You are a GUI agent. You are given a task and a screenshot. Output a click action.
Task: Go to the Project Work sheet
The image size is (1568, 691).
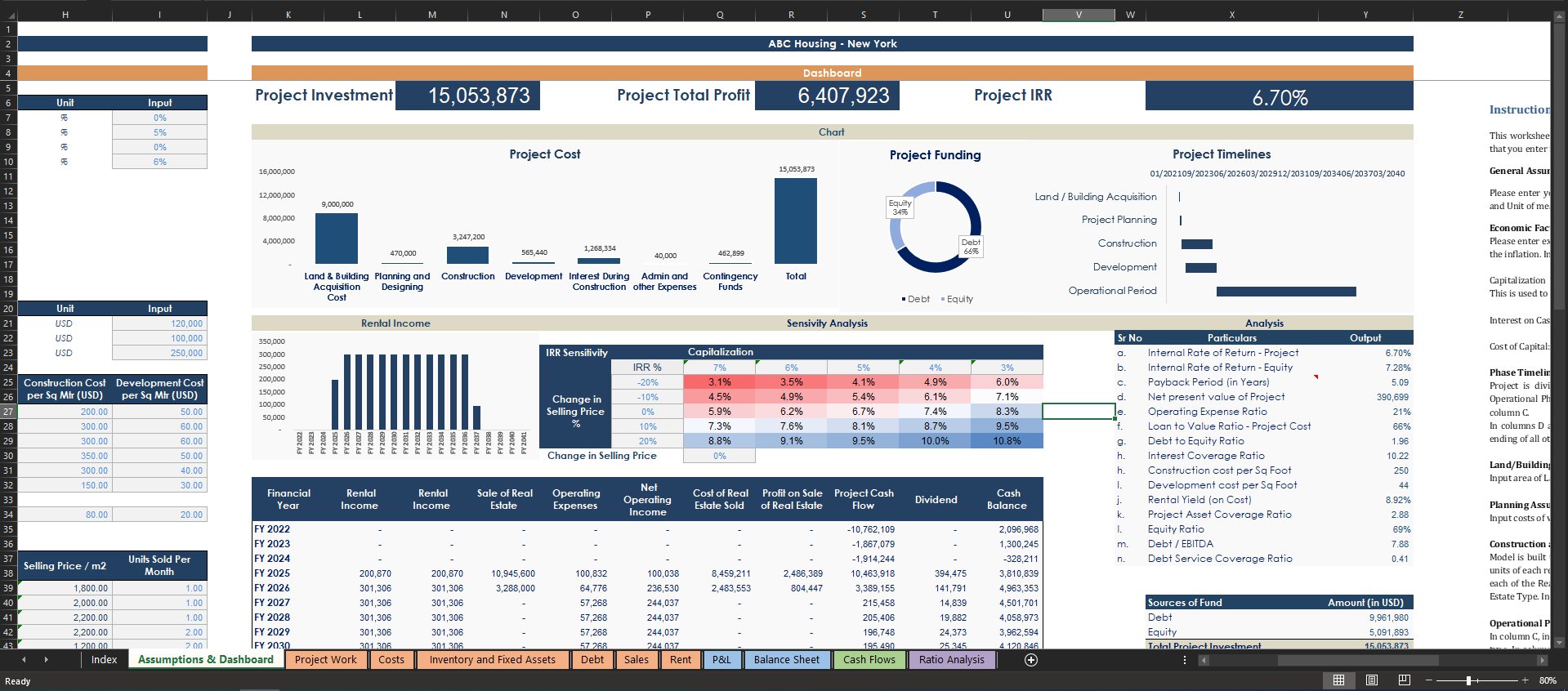pyautogui.click(x=325, y=660)
